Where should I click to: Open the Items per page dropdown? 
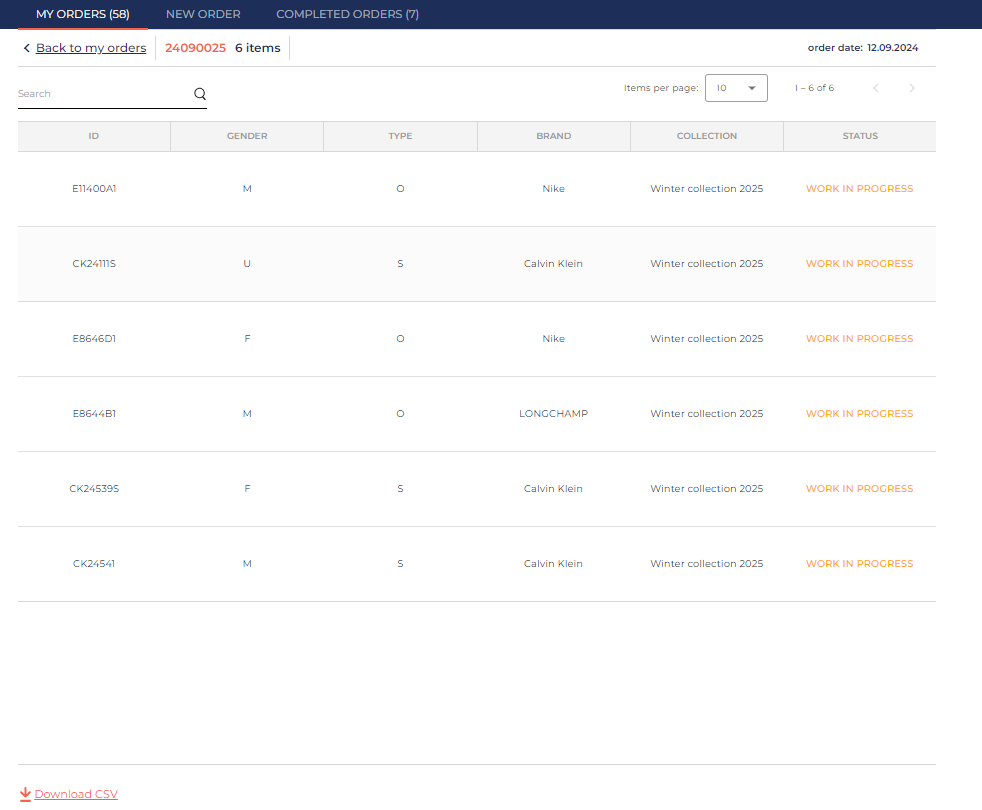tap(736, 88)
